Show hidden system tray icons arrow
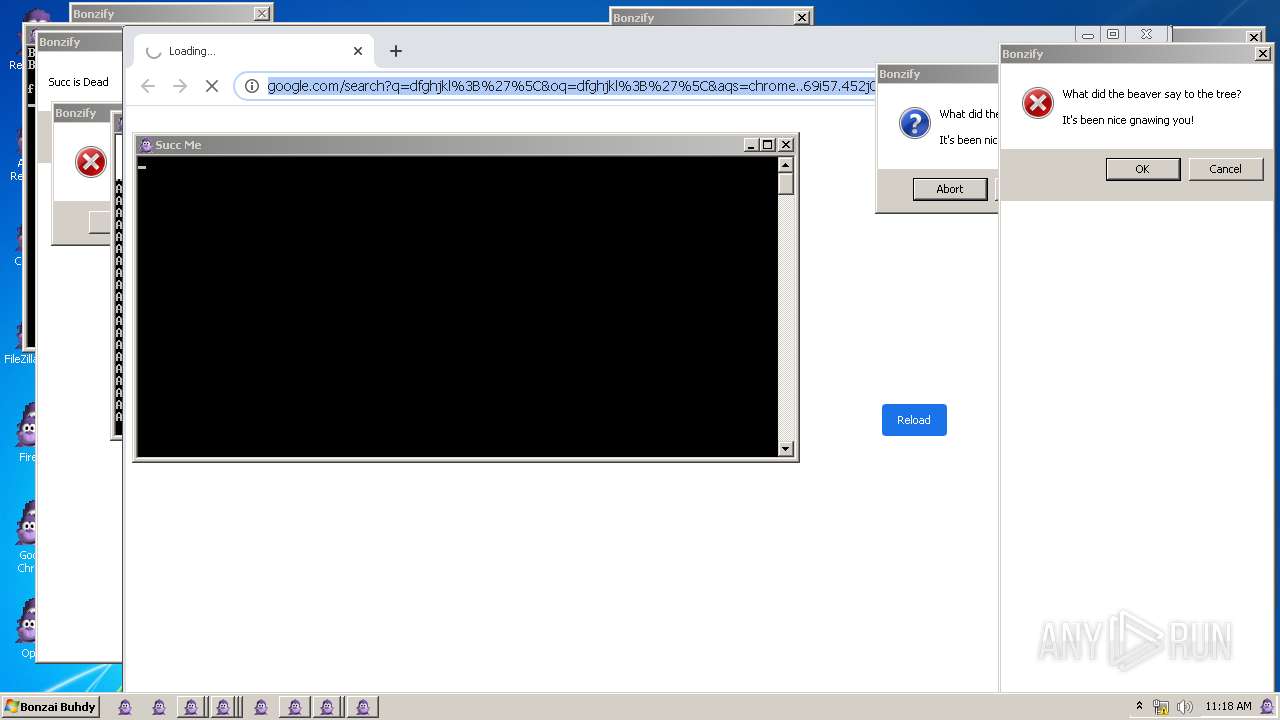 point(1139,706)
